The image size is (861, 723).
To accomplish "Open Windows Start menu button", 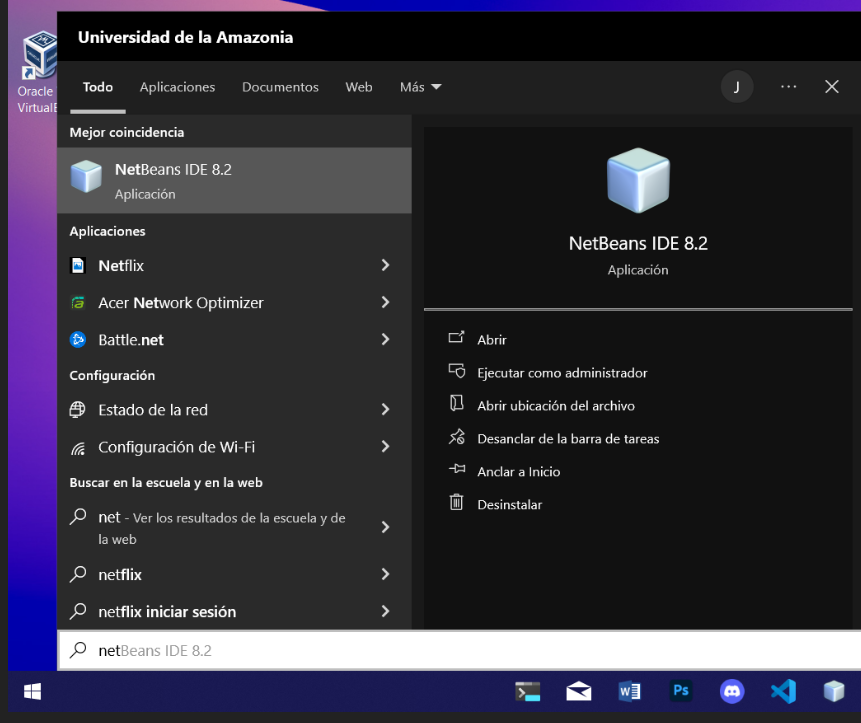I will coord(32,692).
